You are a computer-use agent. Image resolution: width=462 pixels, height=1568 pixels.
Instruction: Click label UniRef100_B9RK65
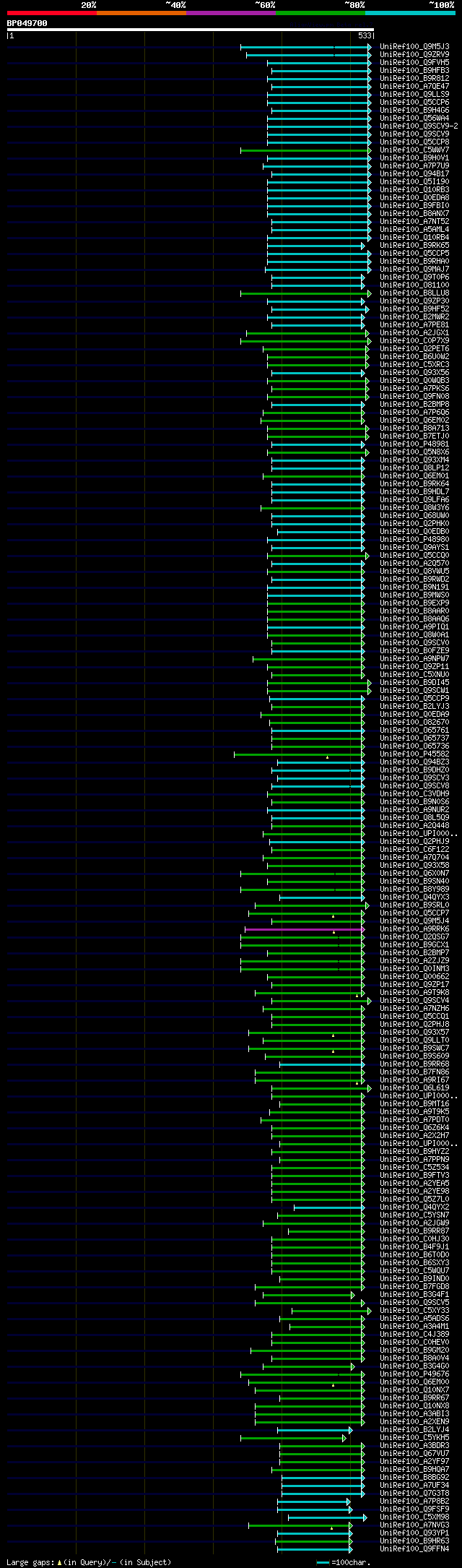point(414,245)
